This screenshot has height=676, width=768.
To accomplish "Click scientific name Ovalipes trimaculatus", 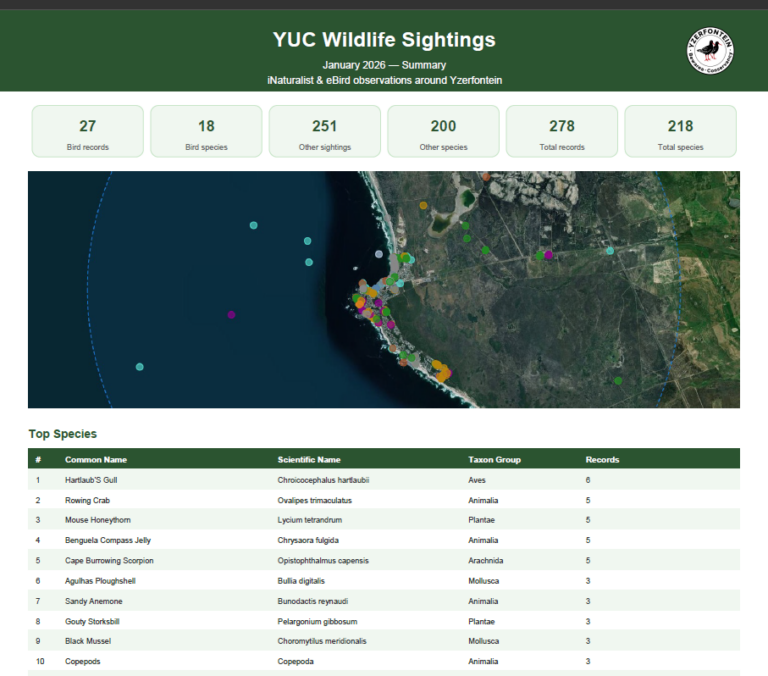I will [x=314, y=500].
